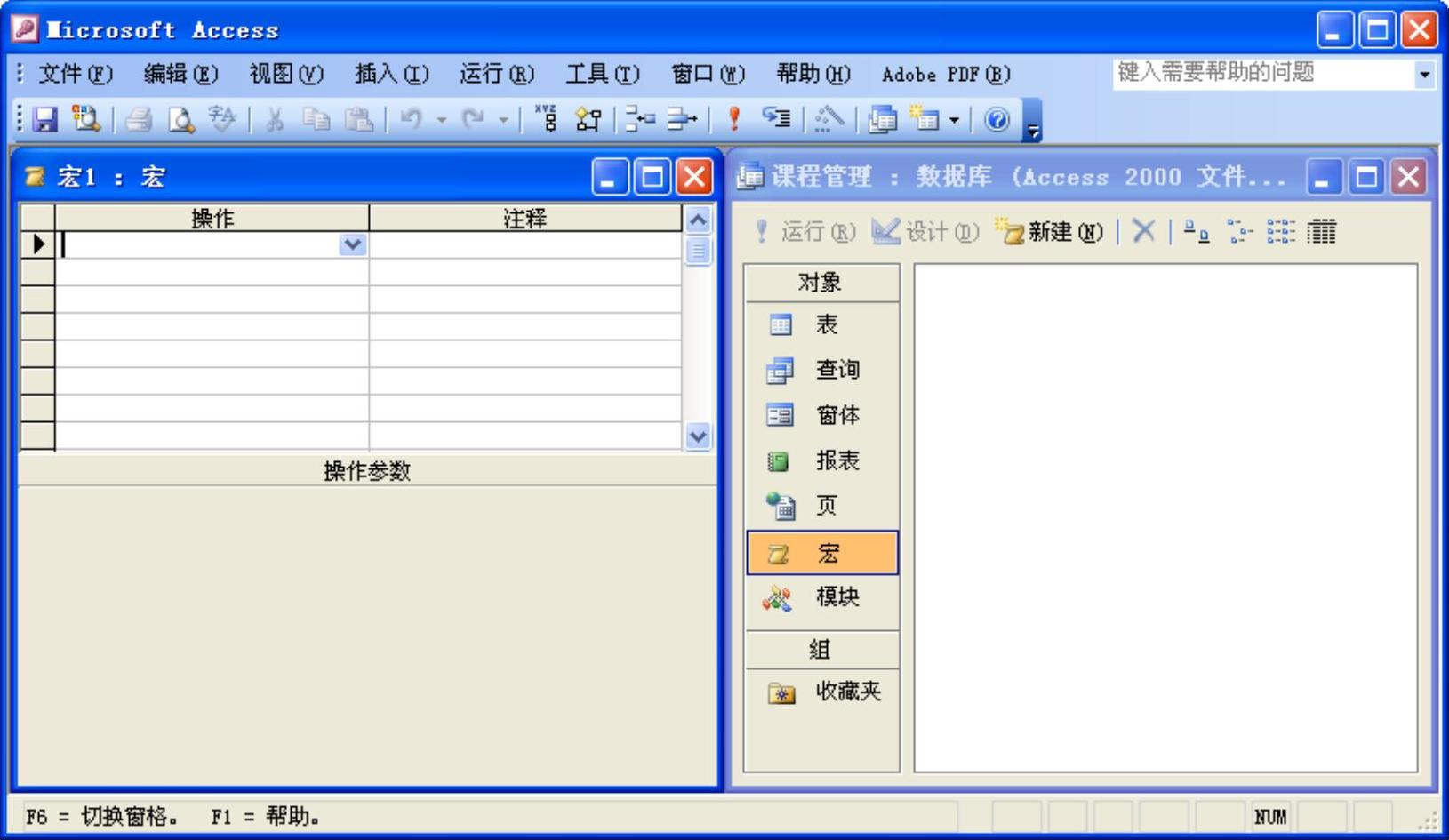Viewport: 1449px width, 840px height.
Task: Open the 文件(F) menu
Action: click(76, 74)
